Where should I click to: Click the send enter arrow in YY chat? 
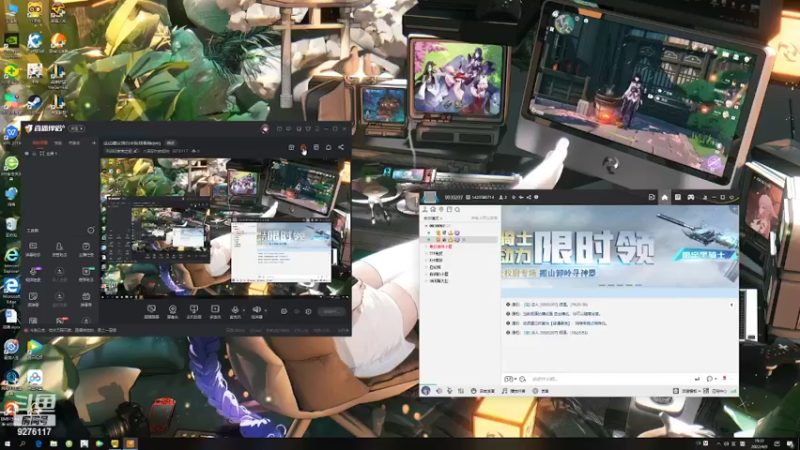click(x=697, y=379)
